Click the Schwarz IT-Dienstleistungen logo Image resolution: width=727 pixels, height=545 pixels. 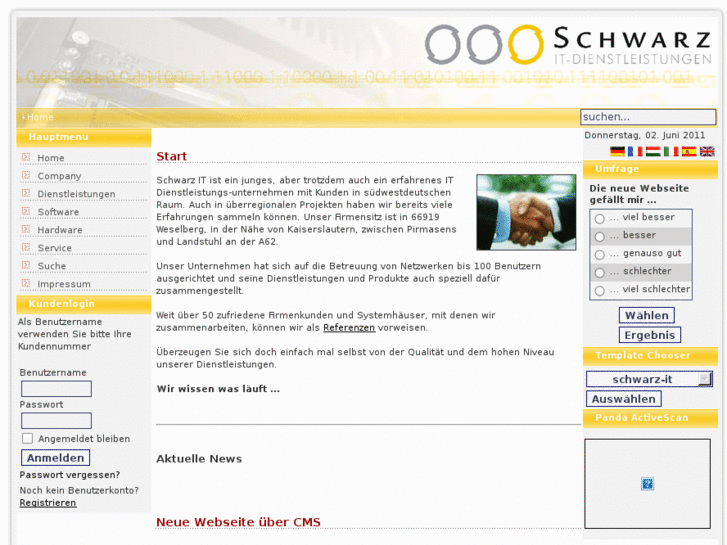(x=568, y=45)
